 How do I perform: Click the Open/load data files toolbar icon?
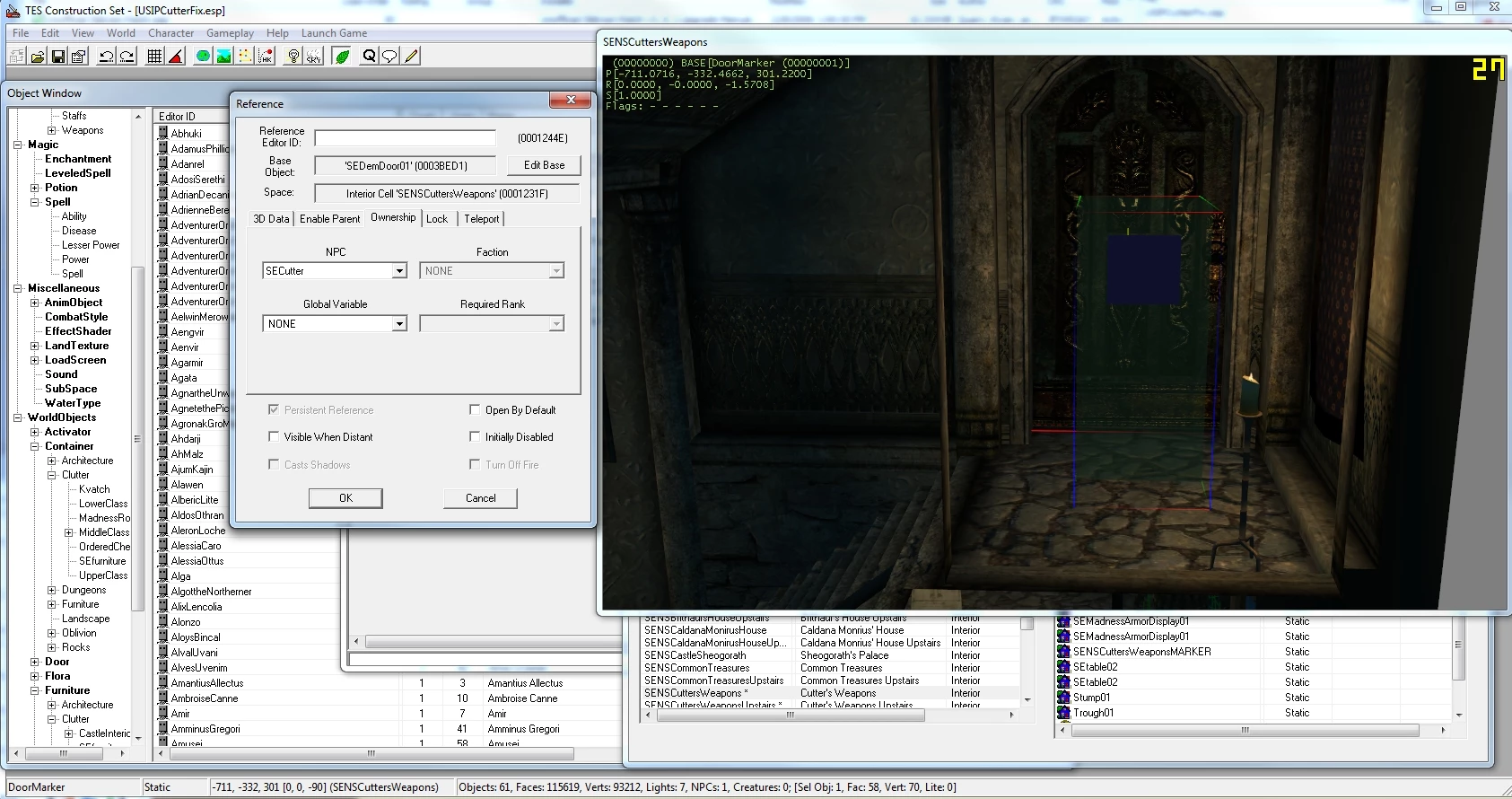click(x=38, y=57)
